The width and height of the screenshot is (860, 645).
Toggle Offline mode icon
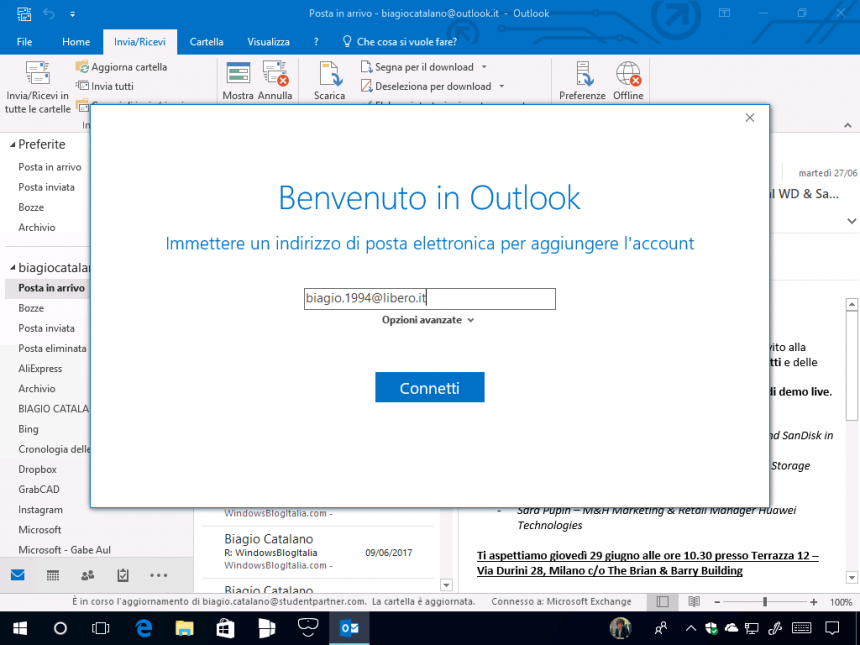628,73
